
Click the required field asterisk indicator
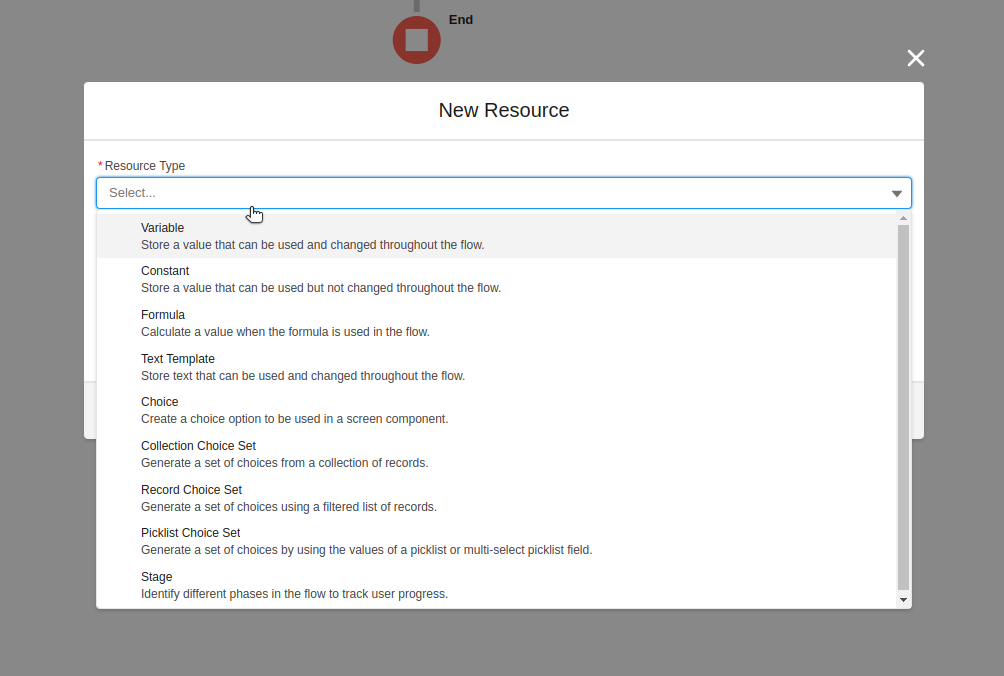[99, 165]
